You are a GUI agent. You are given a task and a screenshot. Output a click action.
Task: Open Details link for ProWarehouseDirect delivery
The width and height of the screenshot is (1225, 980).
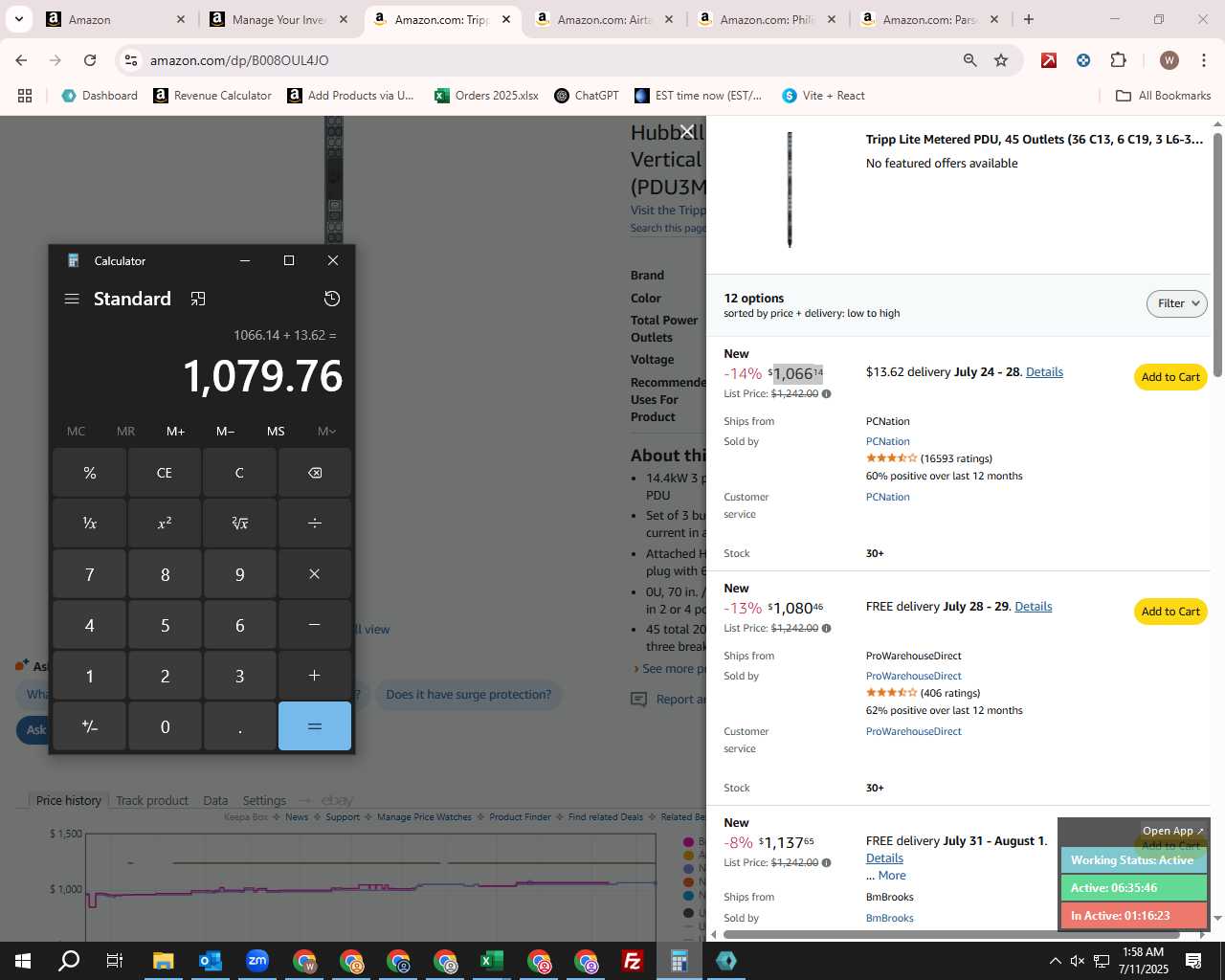pyautogui.click(x=1033, y=607)
